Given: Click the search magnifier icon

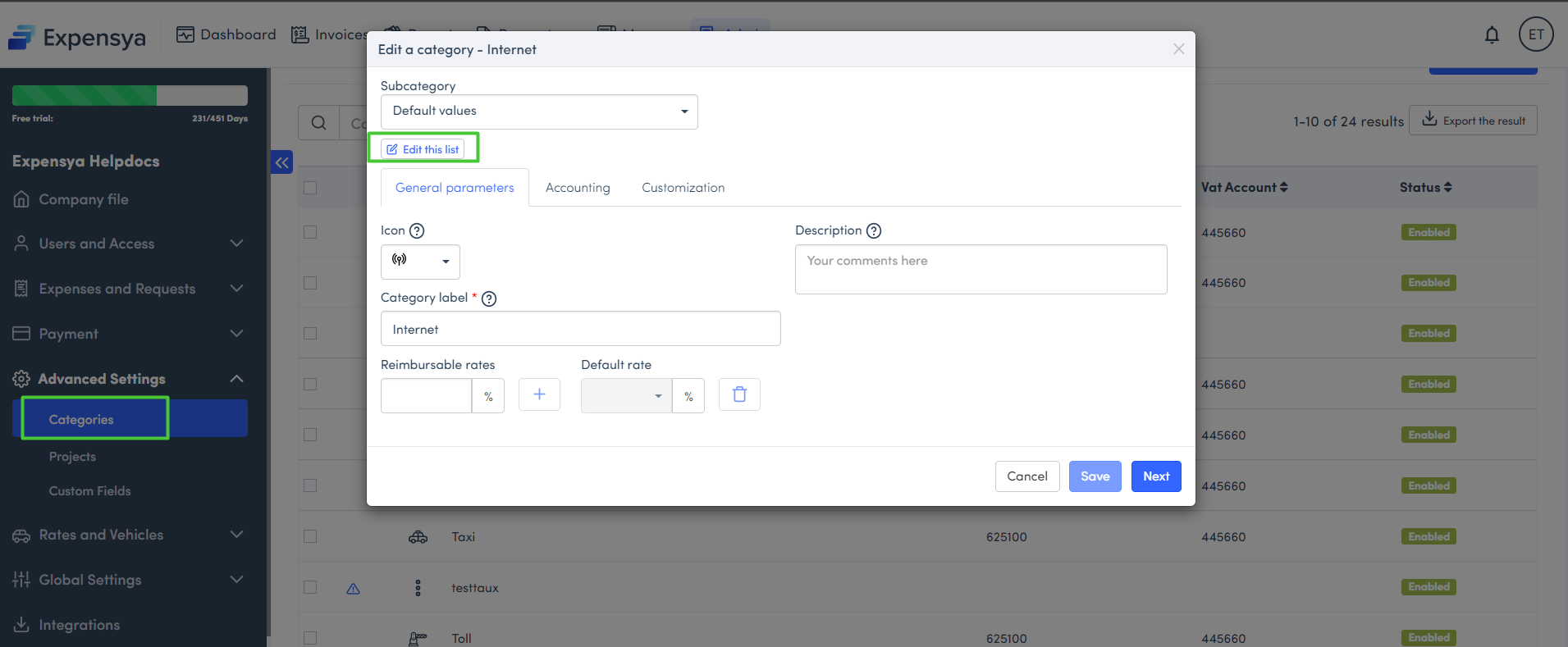Looking at the screenshot, I should [318, 123].
